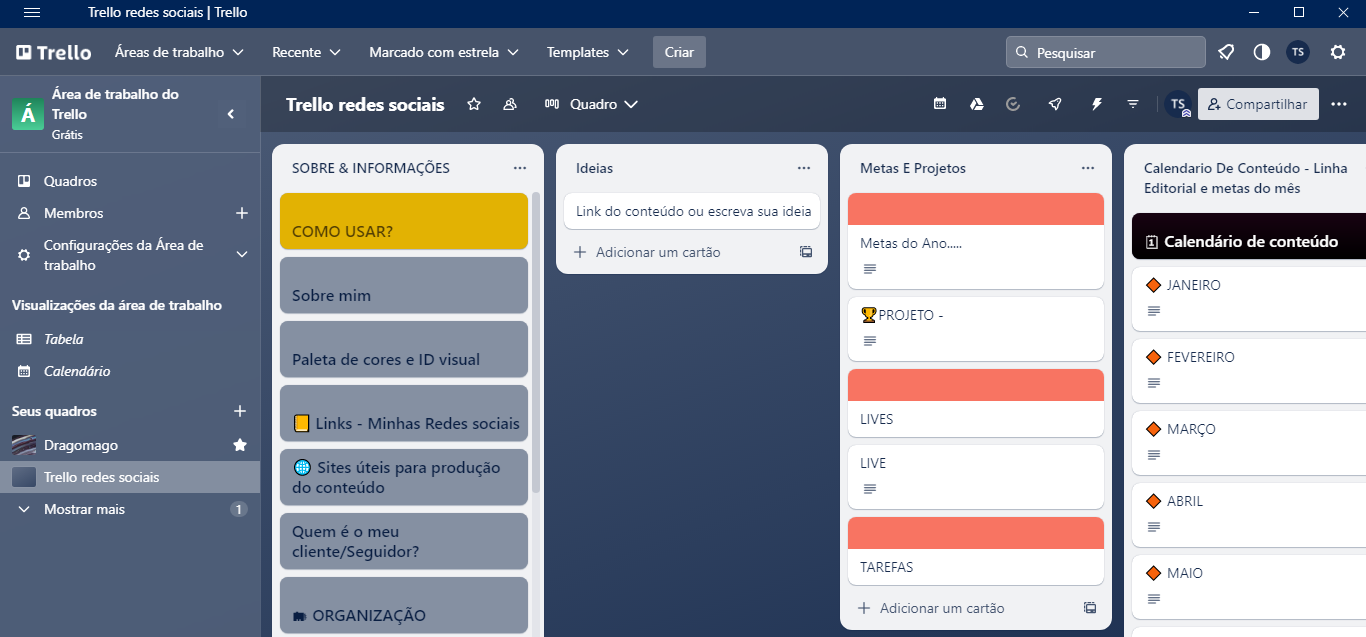Open the TAREFAS card with coral cover
This screenshot has height=637, width=1366.
point(976,551)
